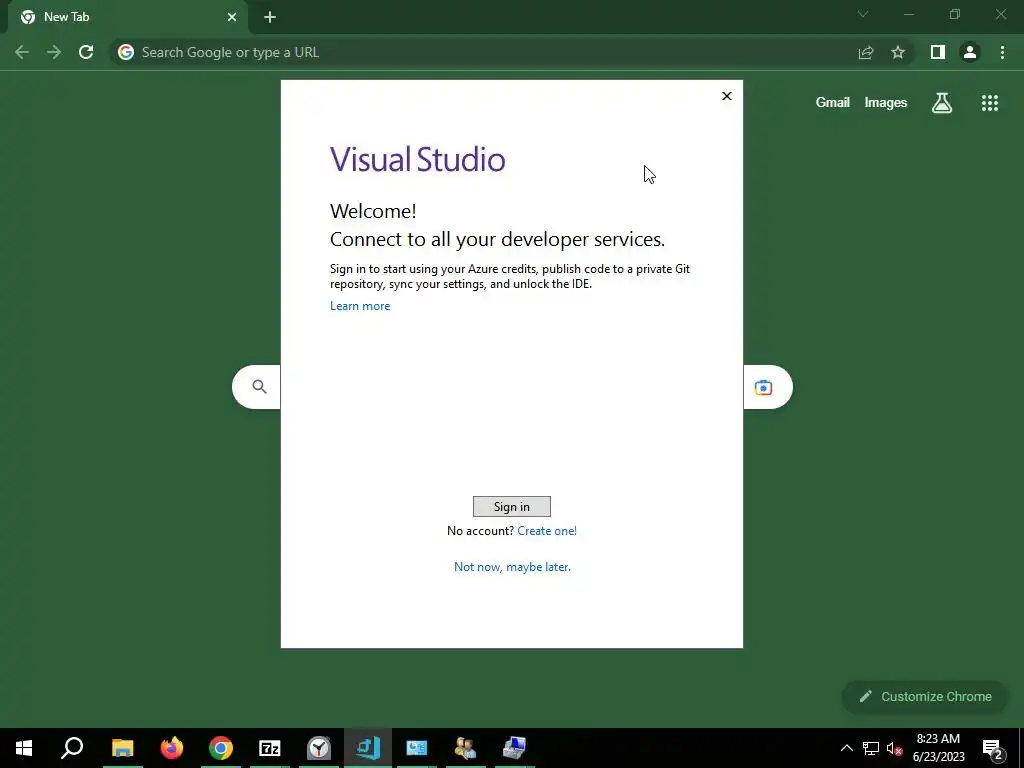Click the muted volume tray icon

[x=894, y=748]
